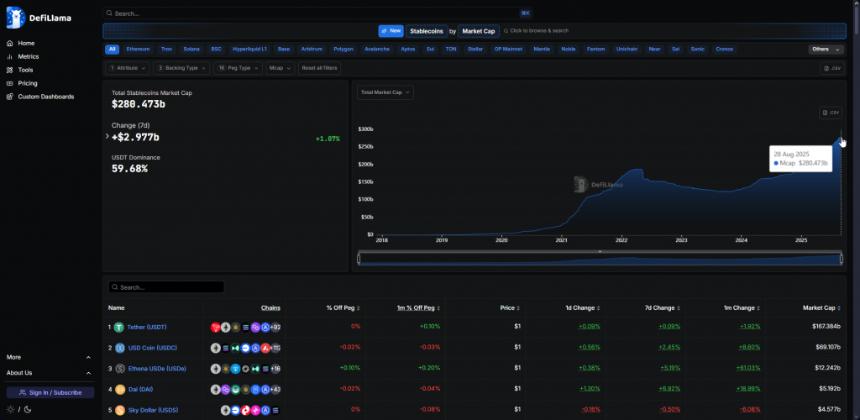Click the center grip of chart range slider
The width and height of the screenshot is (860, 420).
(600, 252)
